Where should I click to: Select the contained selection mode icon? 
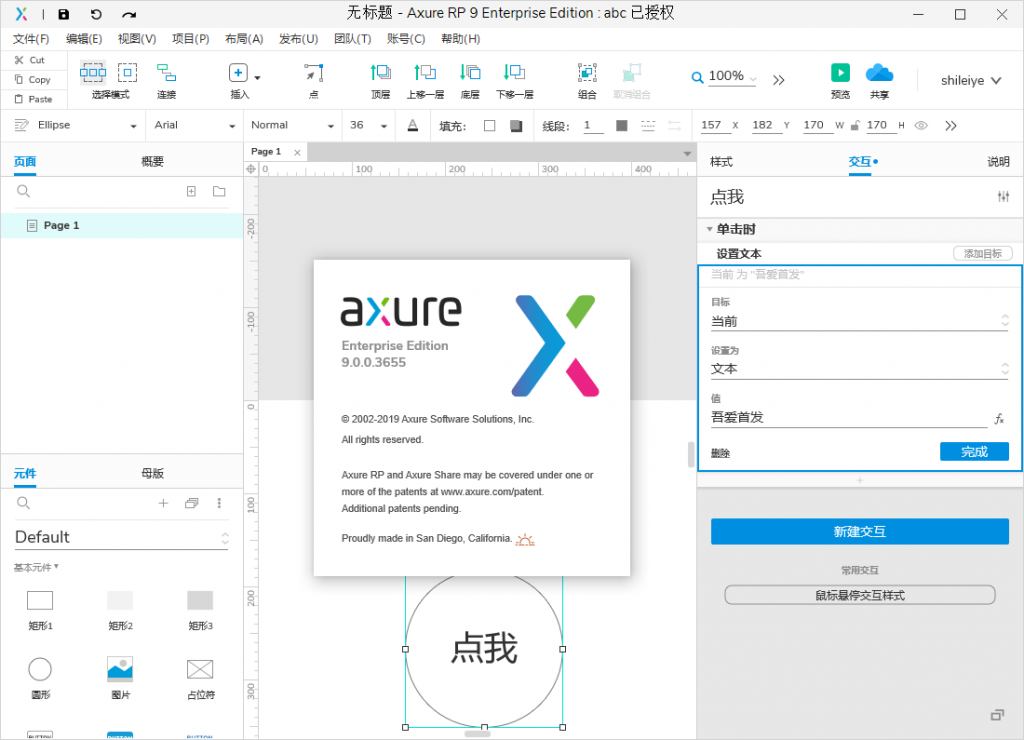click(x=127, y=72)
